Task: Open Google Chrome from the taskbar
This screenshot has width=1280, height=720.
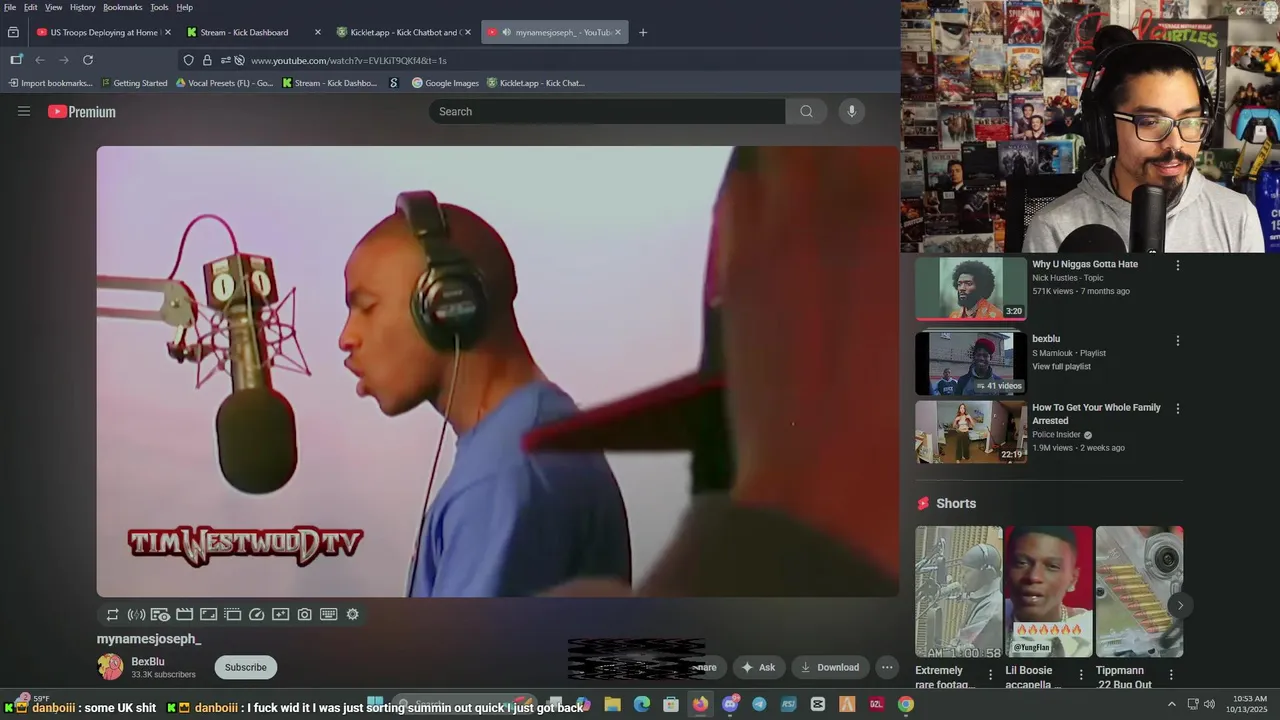Action: 905,704
